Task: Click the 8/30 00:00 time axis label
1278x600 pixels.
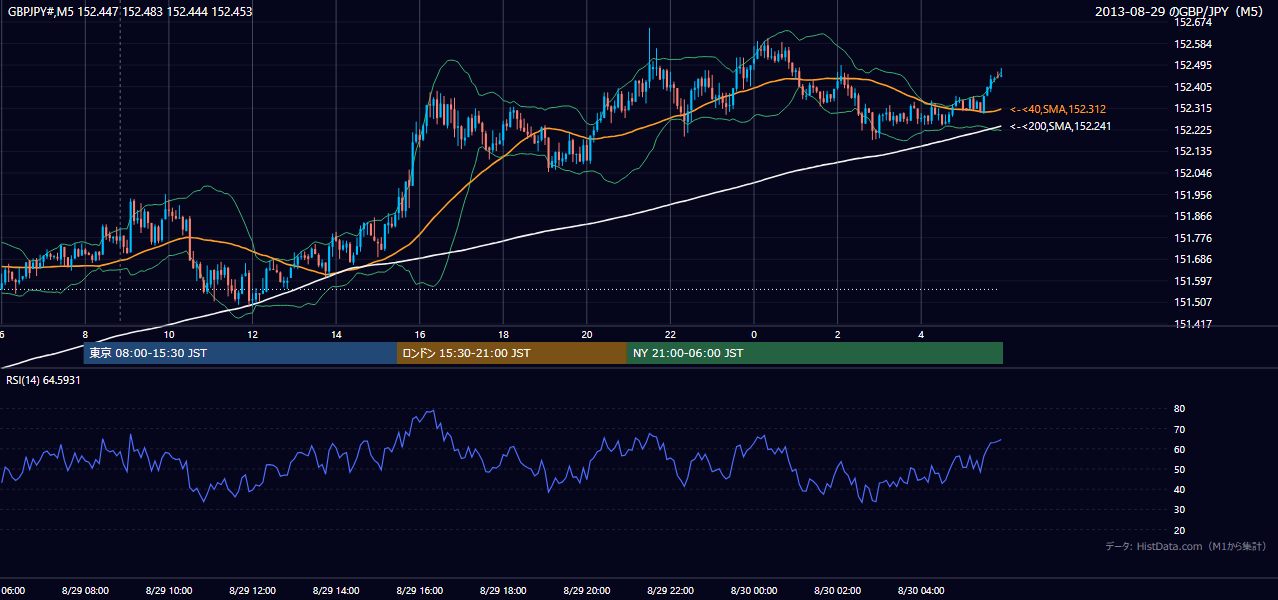Action: point(754,591)
